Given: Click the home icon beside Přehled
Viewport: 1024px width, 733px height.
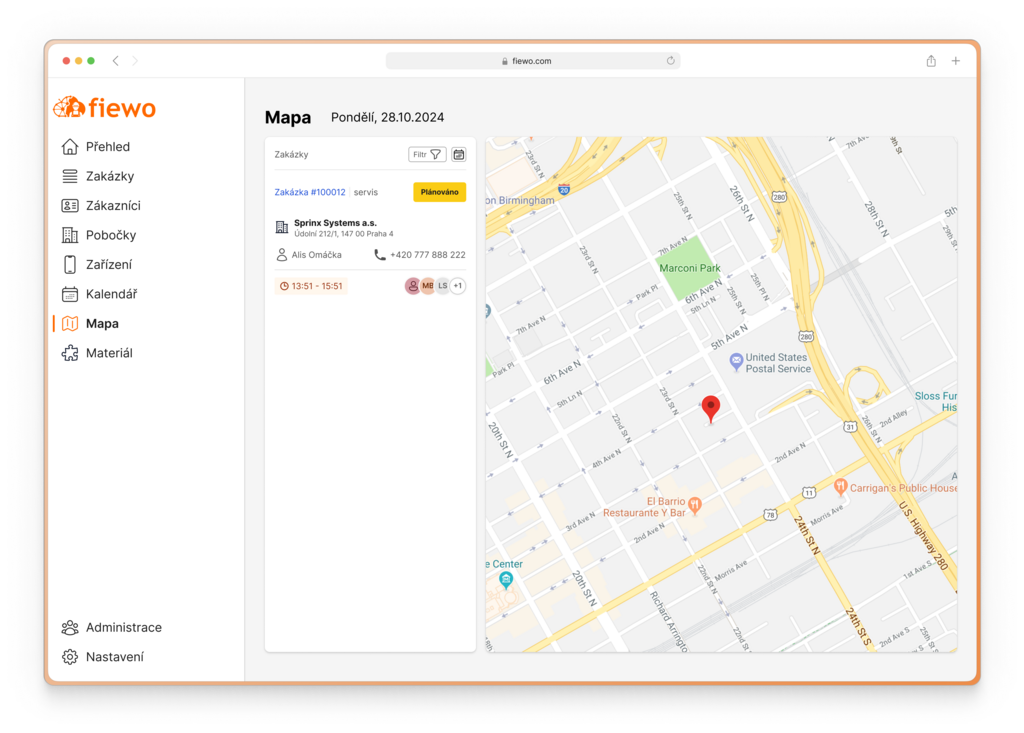Looking at the screenshot, I should [x=70, y=146].
